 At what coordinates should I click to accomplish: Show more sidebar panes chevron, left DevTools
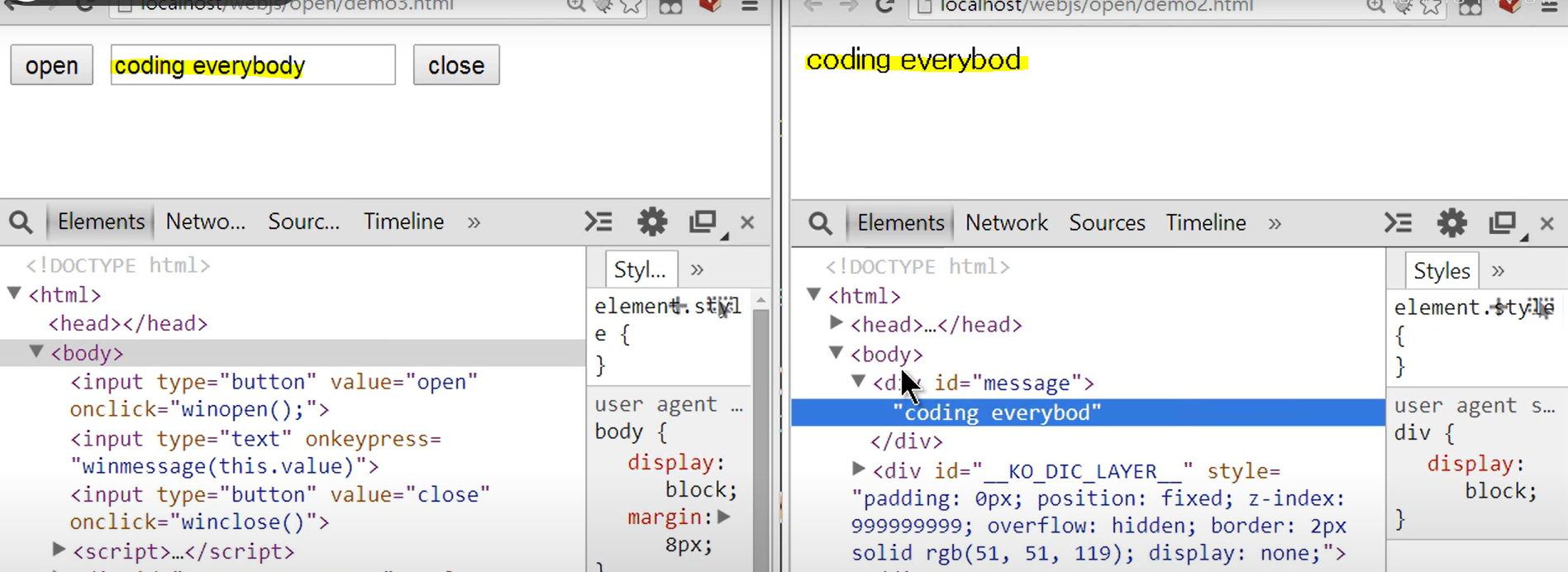[x=697, y=269]
